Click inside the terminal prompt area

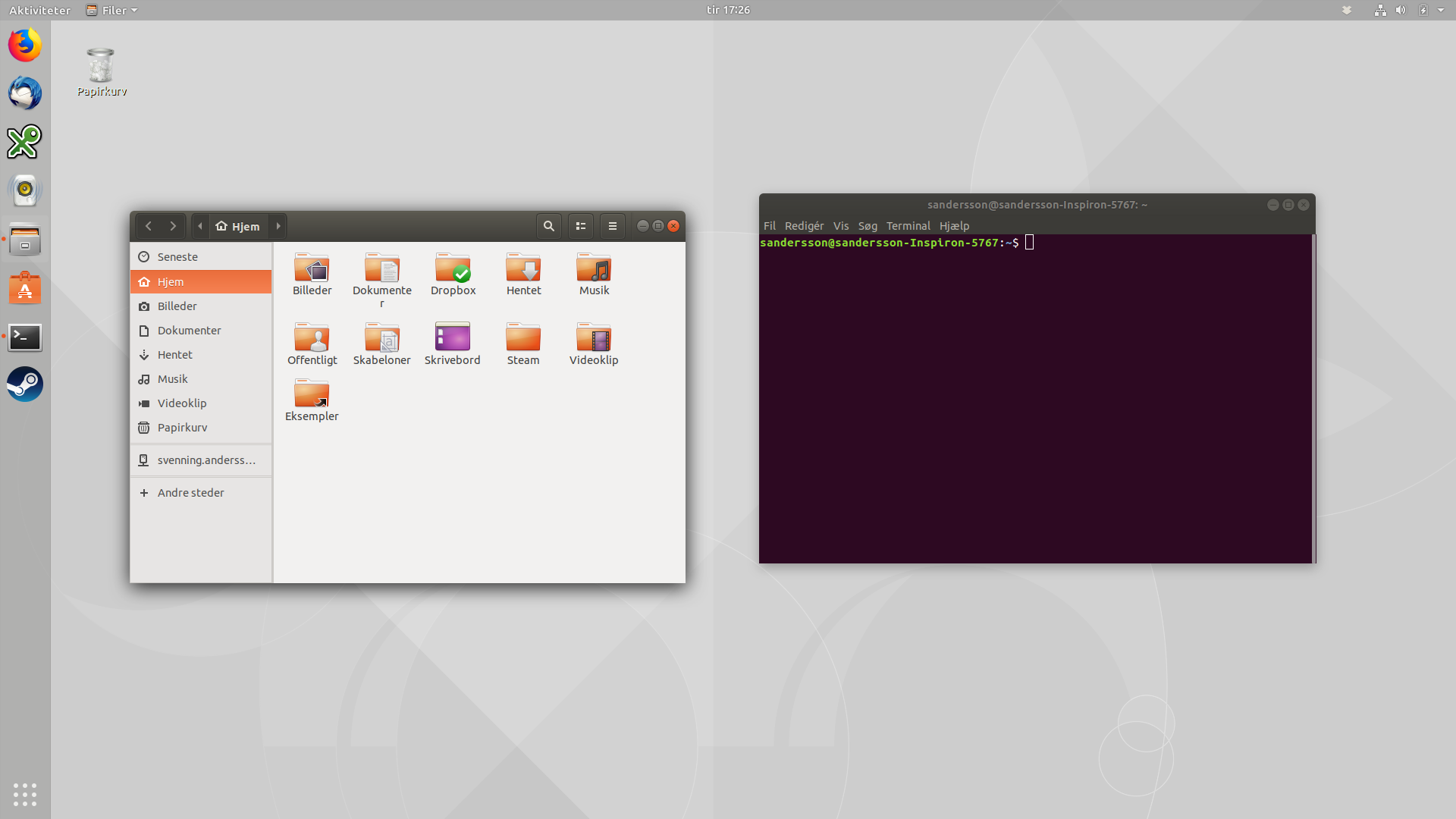(x=1036, y=399)
